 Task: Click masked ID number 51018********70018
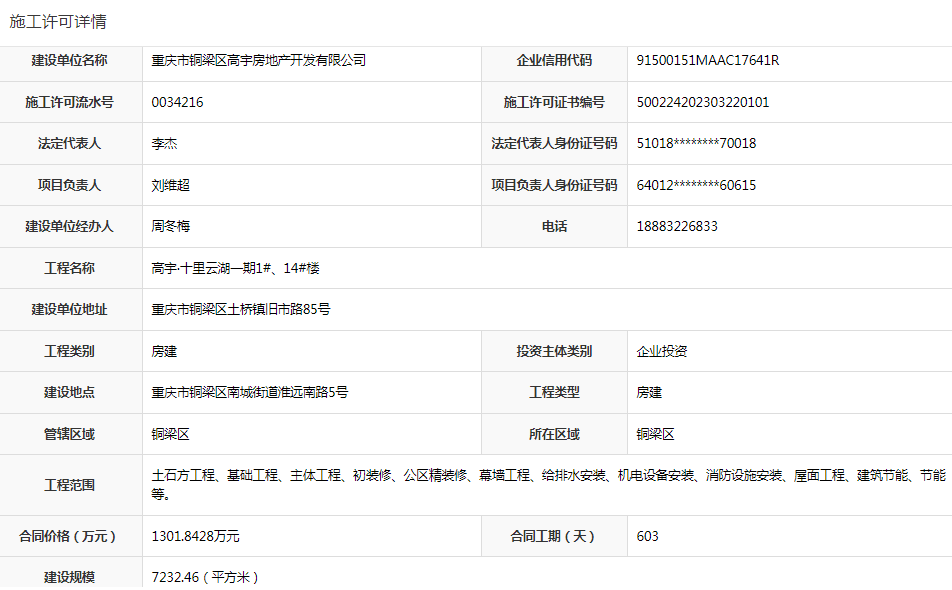[x=696, y=144]
